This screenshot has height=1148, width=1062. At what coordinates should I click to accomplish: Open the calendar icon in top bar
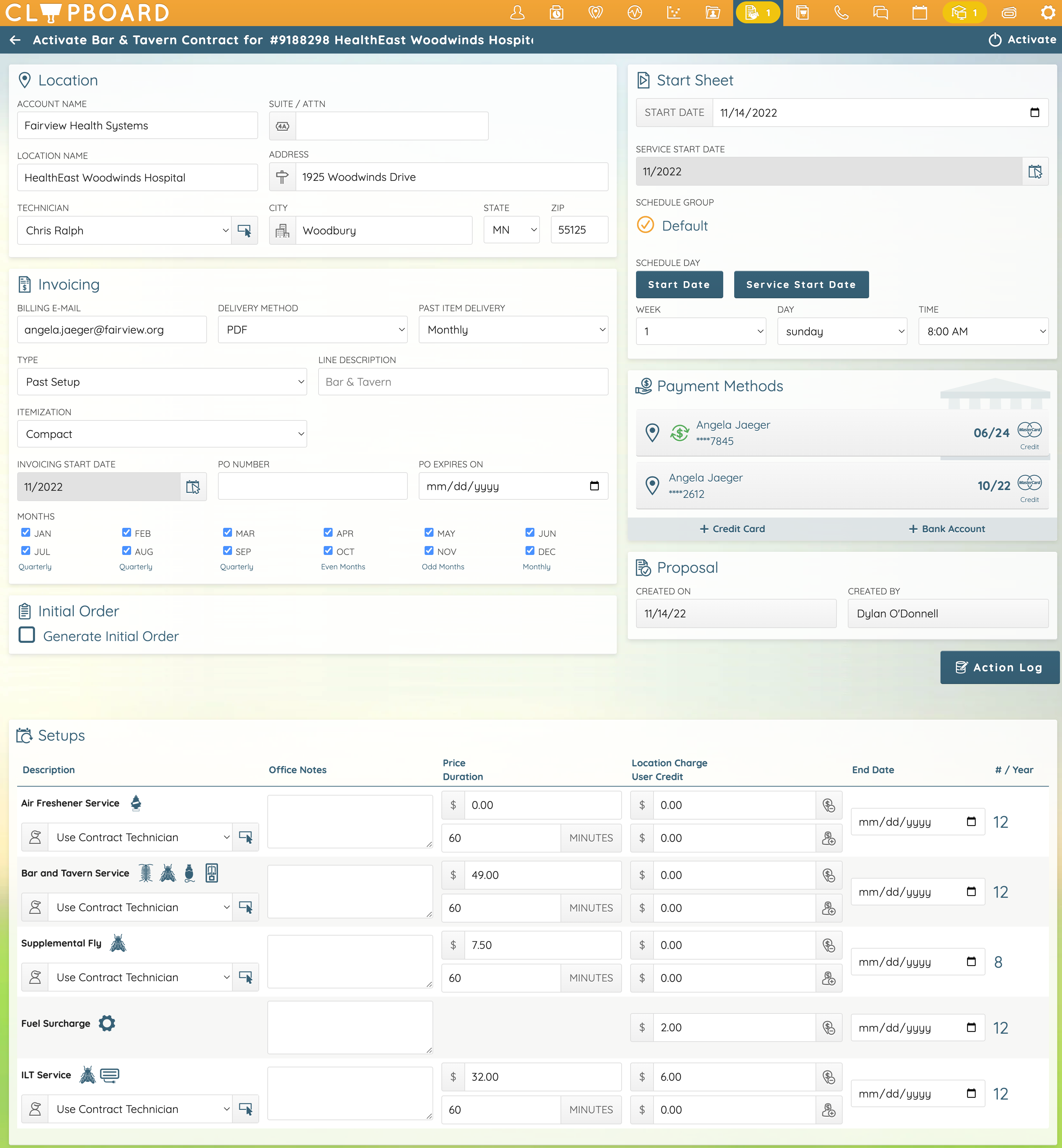tap(920, 13)
